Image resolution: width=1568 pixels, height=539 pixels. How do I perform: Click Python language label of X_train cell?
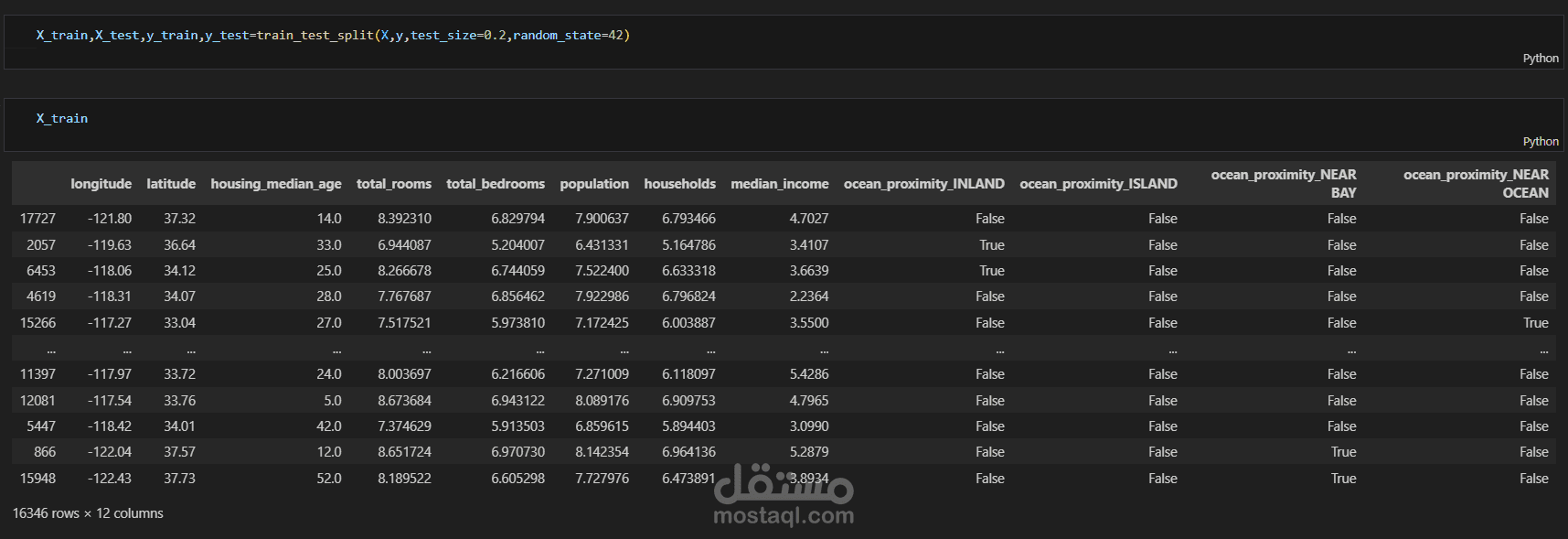click(x=1541, y=142)
